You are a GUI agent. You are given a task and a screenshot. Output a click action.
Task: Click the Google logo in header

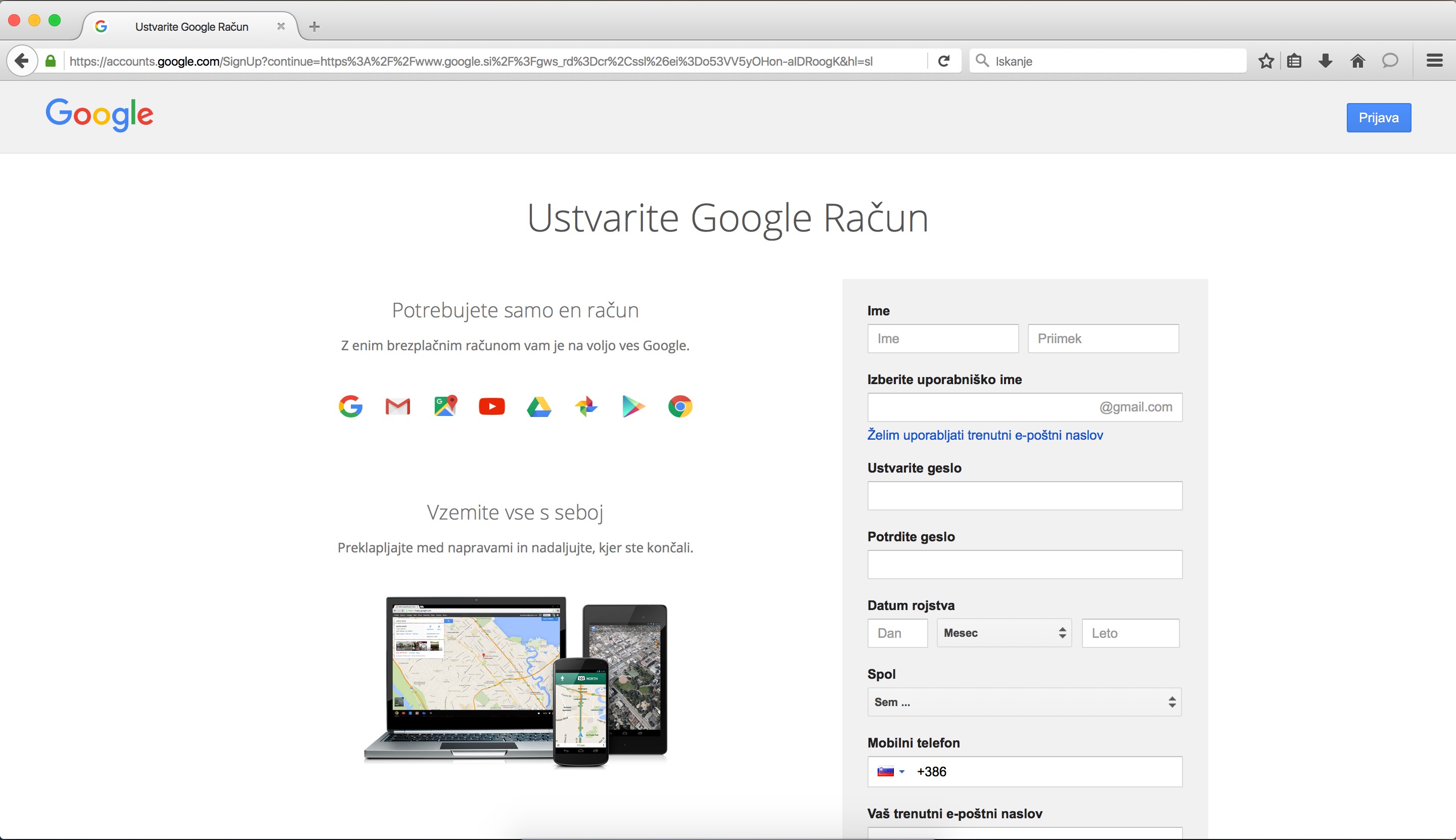(99, 115)
